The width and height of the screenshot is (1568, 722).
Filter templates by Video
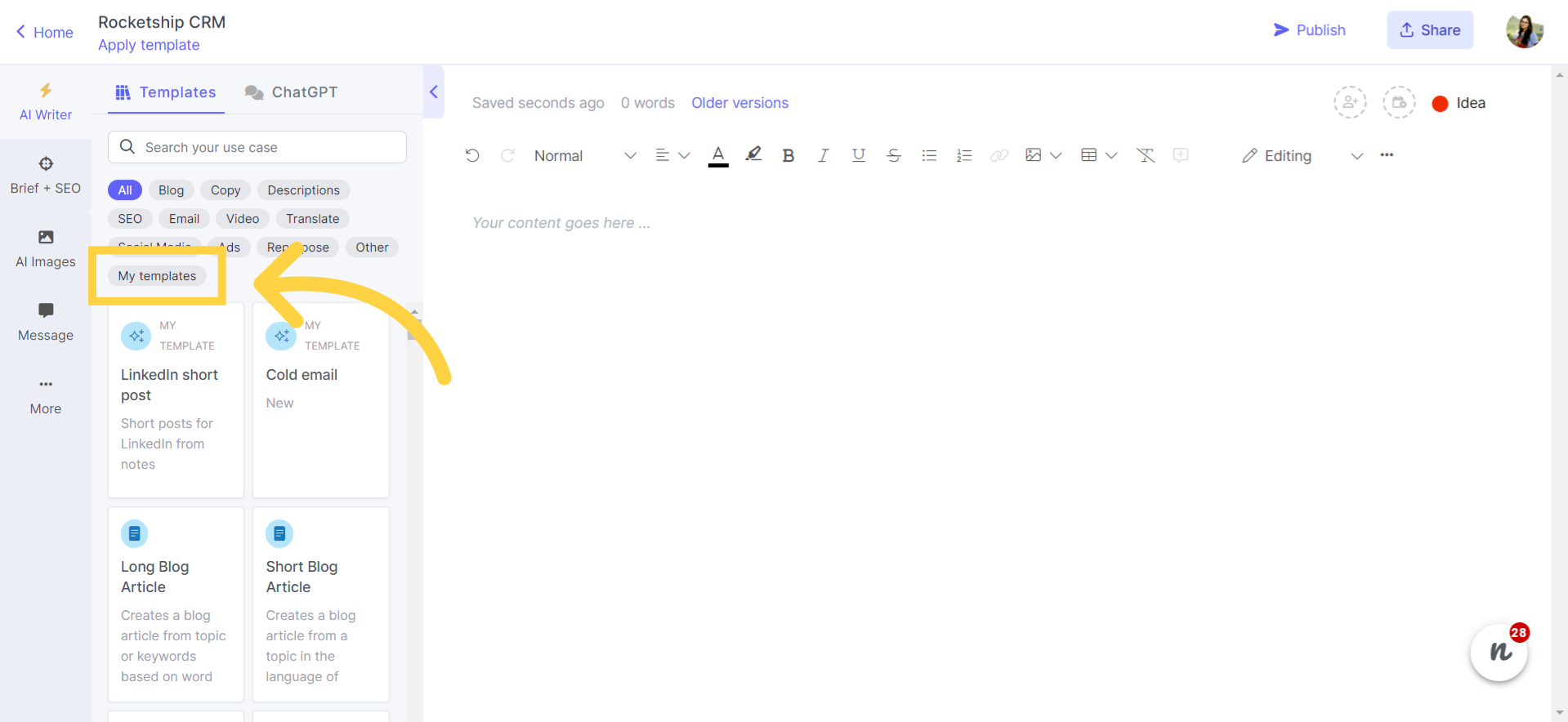point(243,219)
